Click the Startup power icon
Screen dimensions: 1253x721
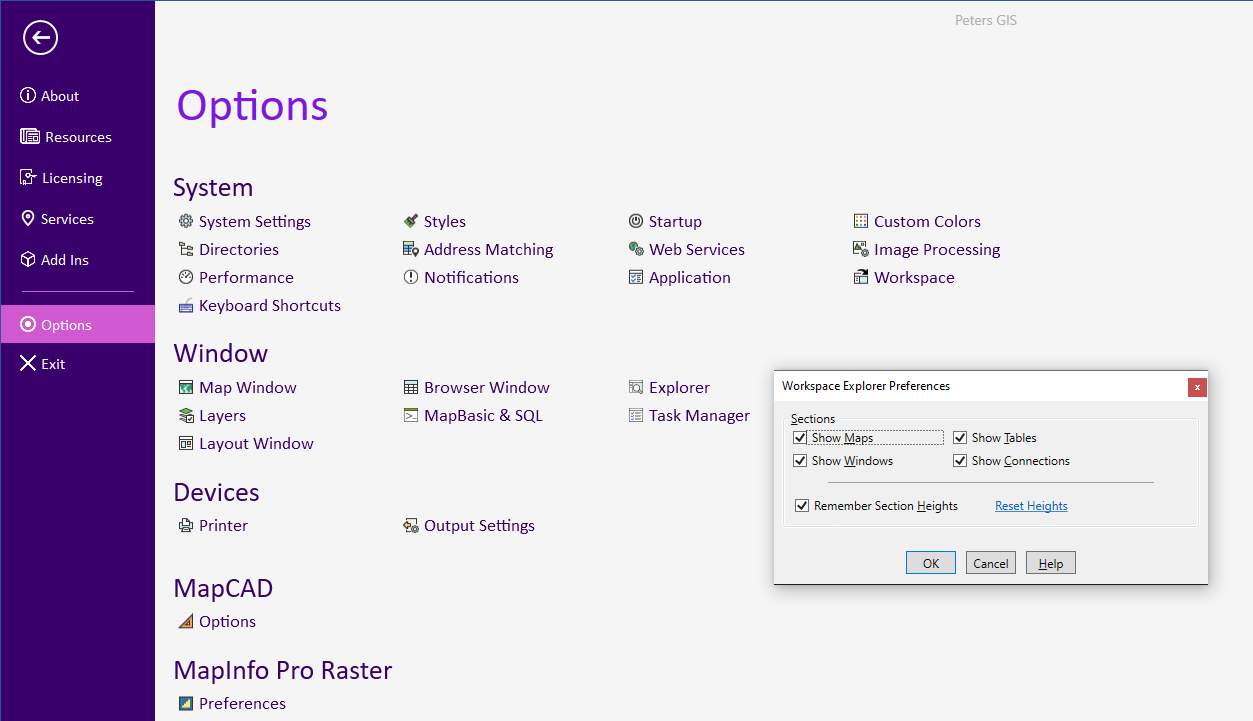click(636, 221)
